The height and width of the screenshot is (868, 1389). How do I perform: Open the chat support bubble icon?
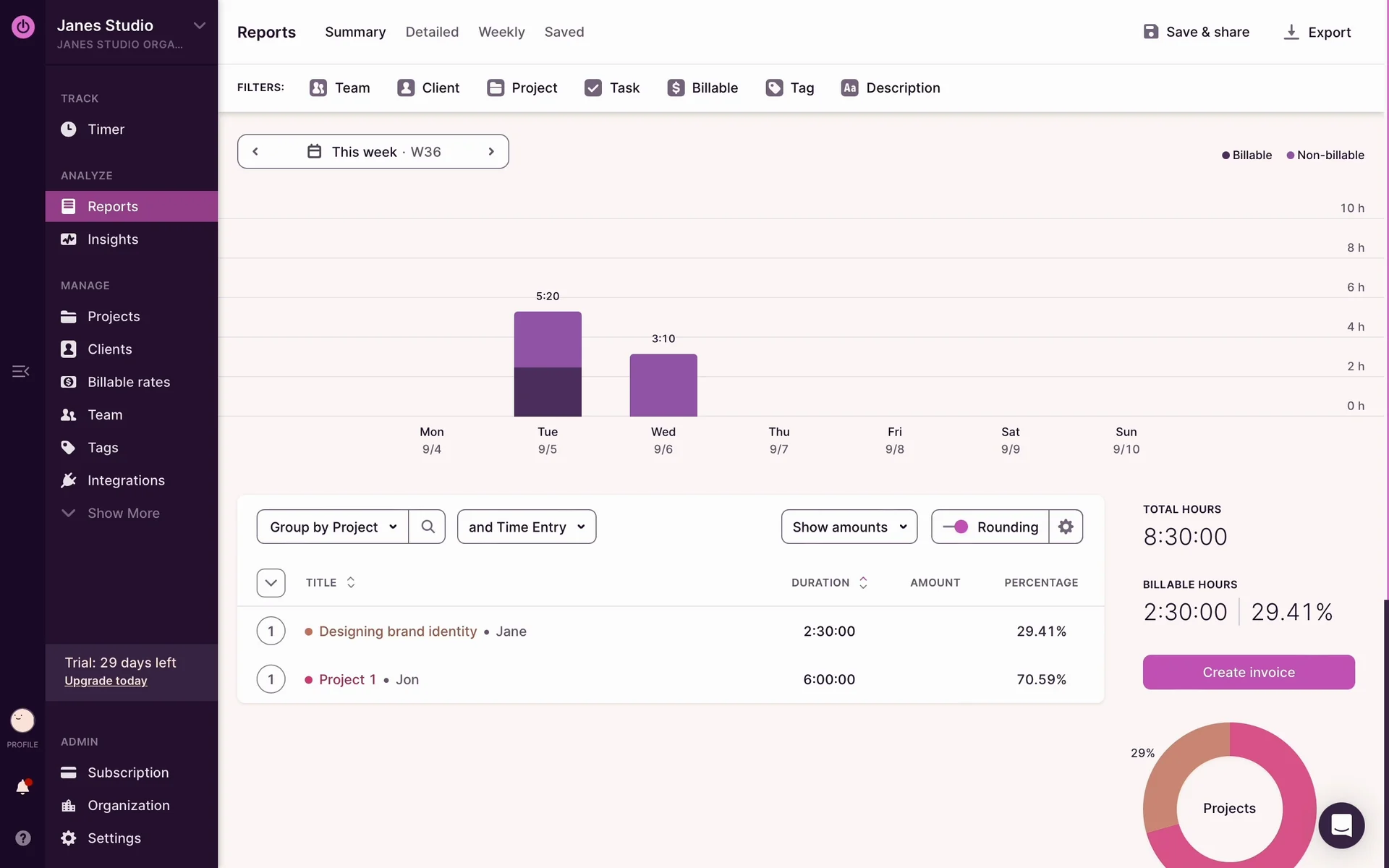(x=1341, y=825)
